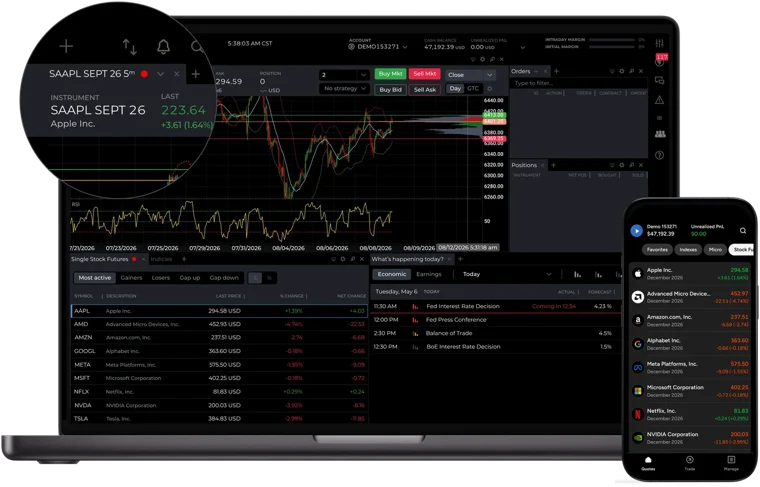Open Orders panel gear settings icon

[x=622, y=71]
